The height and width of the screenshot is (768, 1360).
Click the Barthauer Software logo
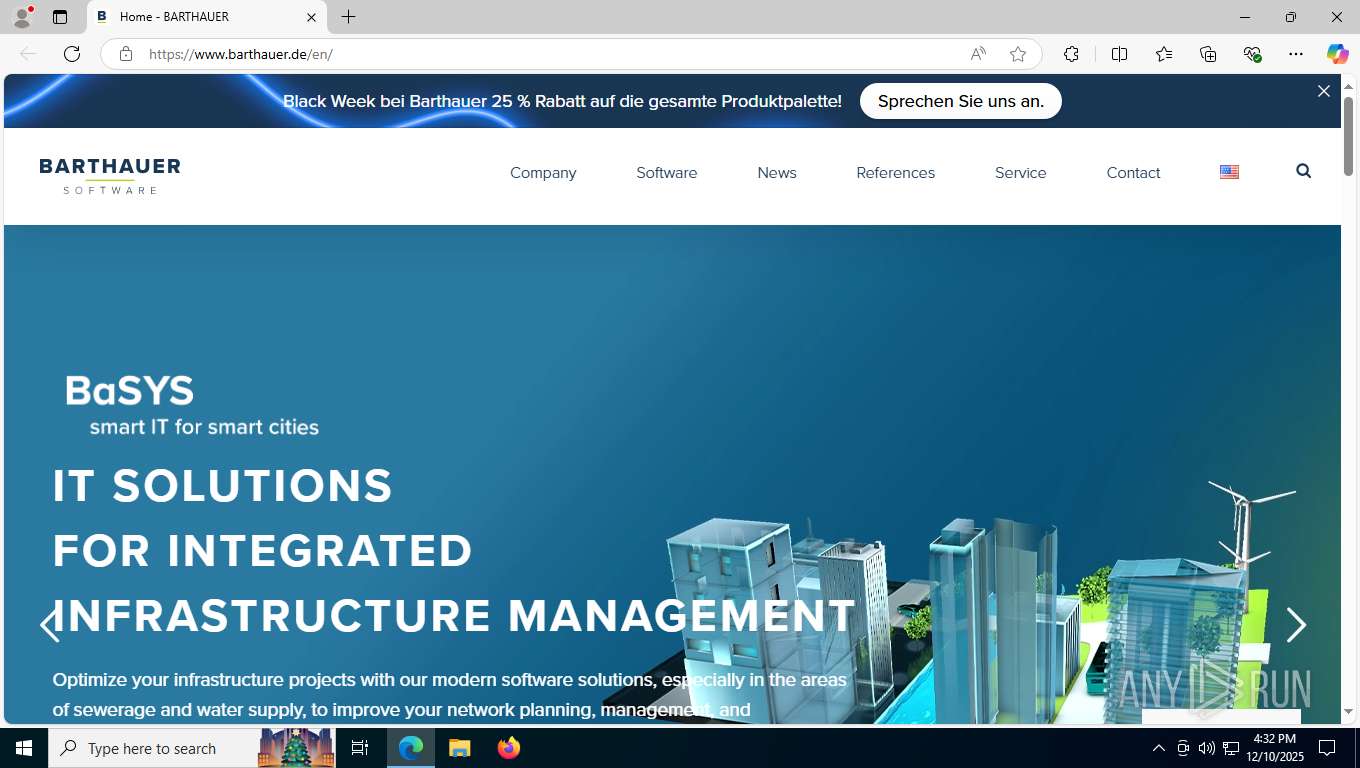[110, 175]
